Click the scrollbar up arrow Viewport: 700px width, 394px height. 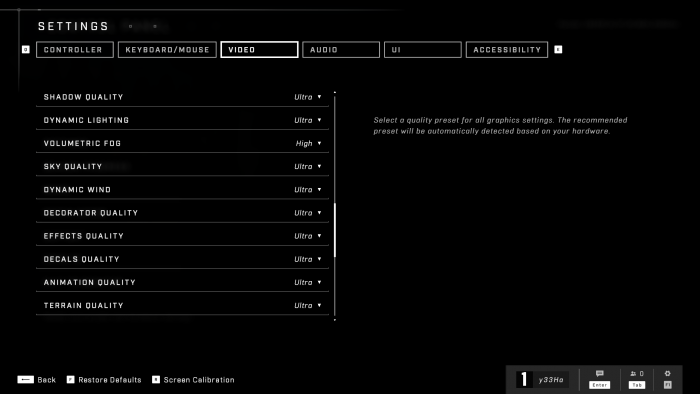point(335,92)
